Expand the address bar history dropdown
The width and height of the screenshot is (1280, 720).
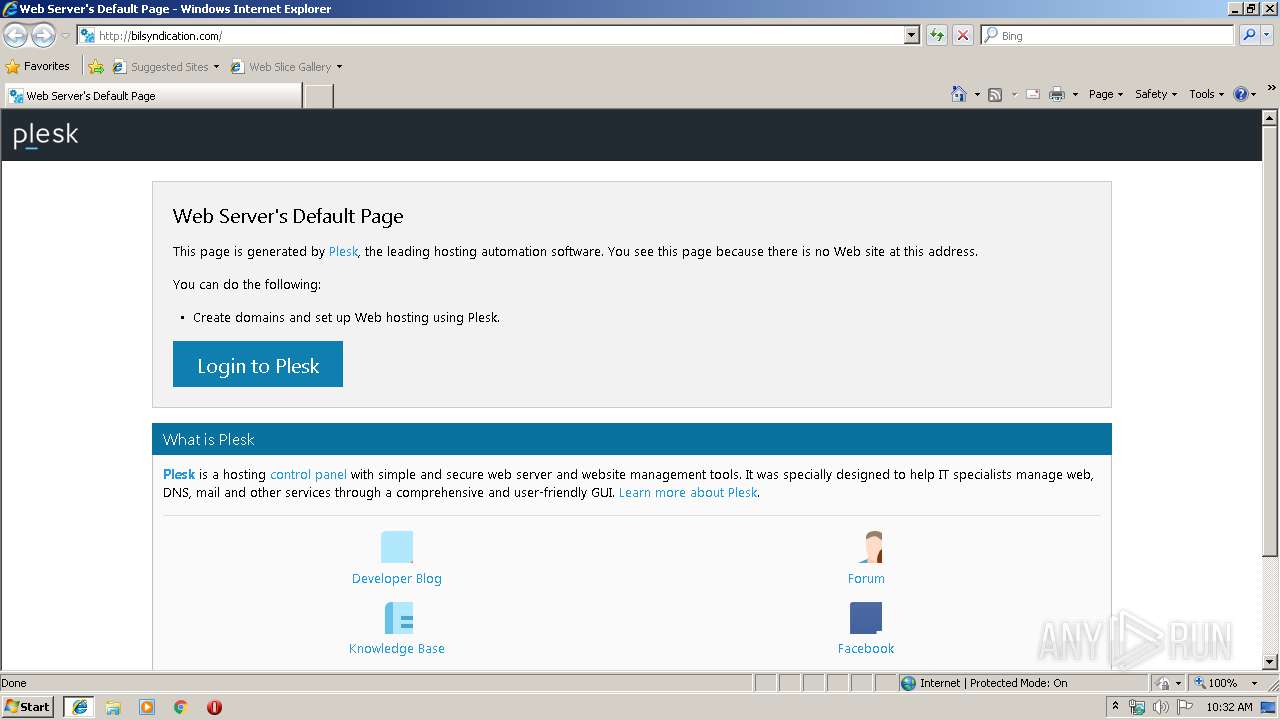point(911,35)
